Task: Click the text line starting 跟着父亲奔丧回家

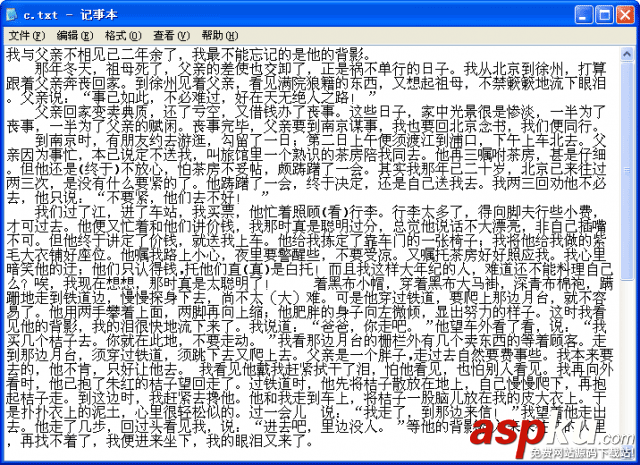Action: pyautogui.click(x=306, y=83)
